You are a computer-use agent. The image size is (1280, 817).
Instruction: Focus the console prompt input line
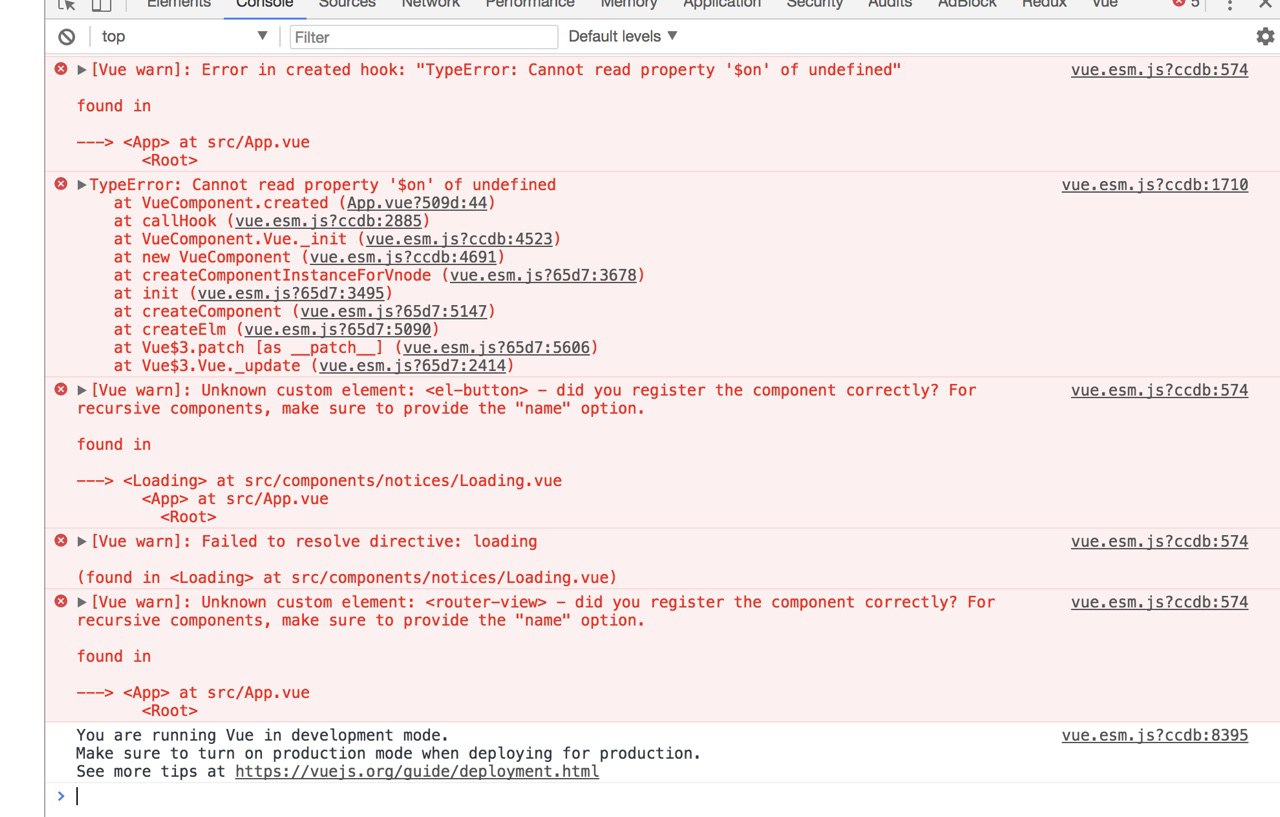[600, 797]
